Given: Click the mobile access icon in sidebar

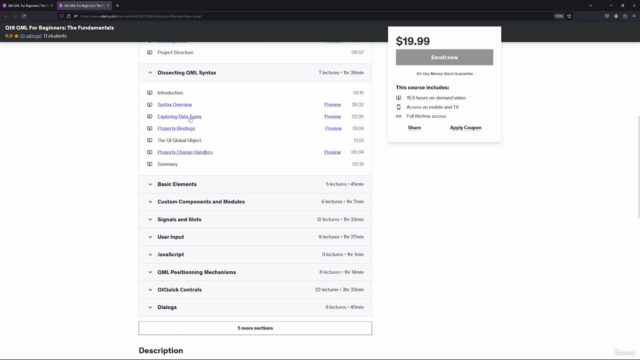Looking at the screenshot, I should click(399, 107).
